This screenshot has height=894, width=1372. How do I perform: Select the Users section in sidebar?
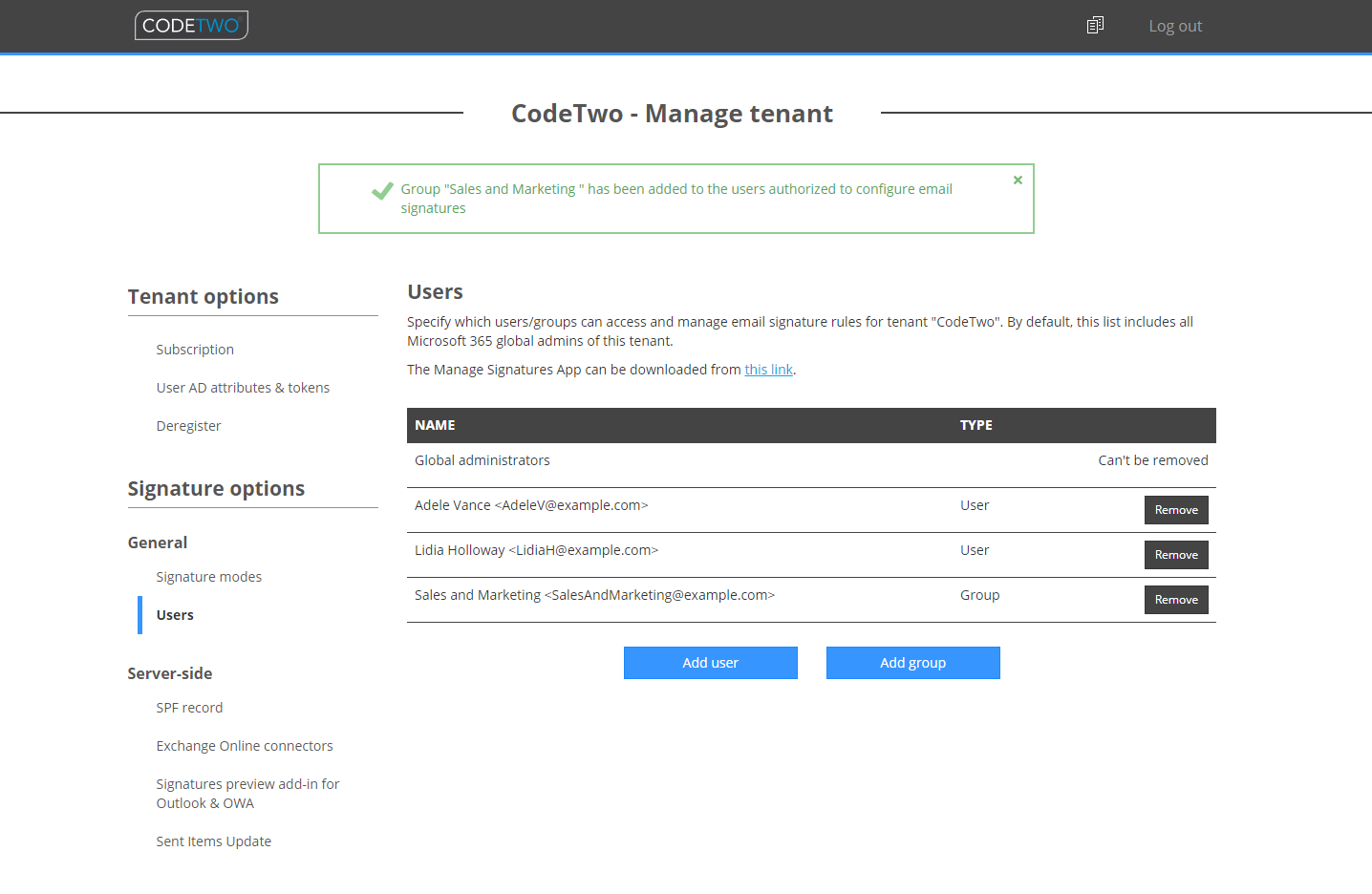coord(175,614)
